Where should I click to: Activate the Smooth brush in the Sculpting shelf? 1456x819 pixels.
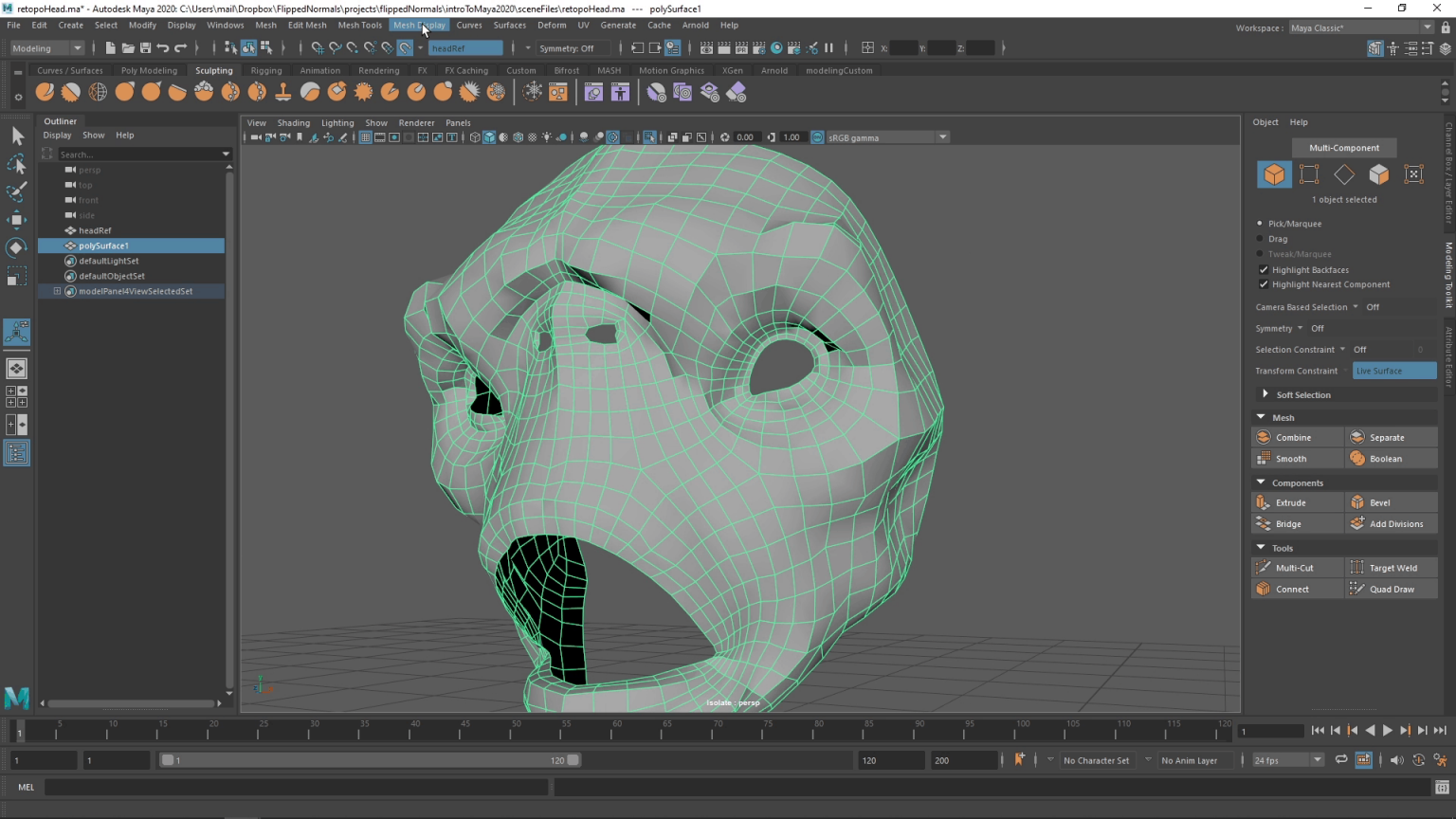[70, 91]
